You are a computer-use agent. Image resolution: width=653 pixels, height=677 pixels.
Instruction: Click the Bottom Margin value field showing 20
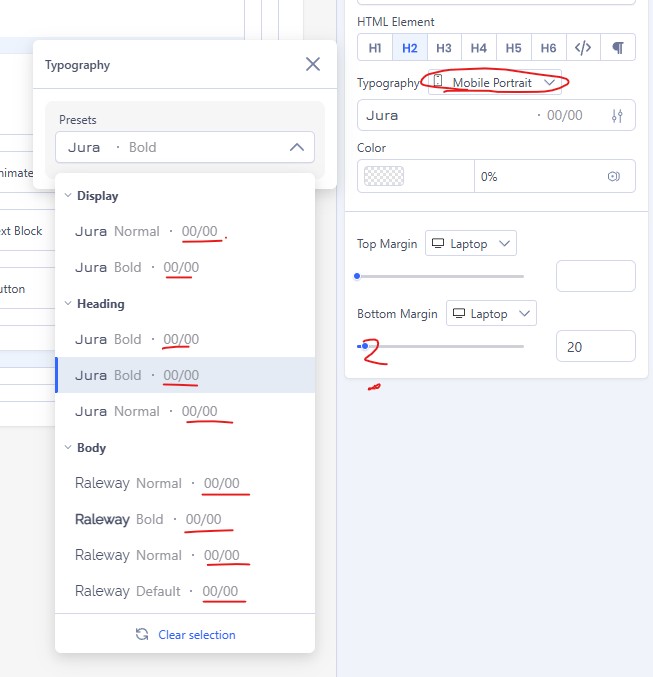[595, 346]
